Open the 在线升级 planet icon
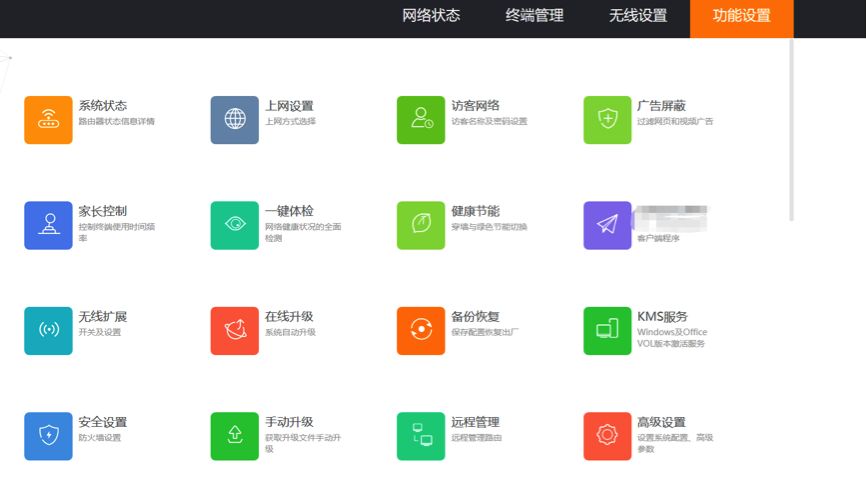 (235, 331)
